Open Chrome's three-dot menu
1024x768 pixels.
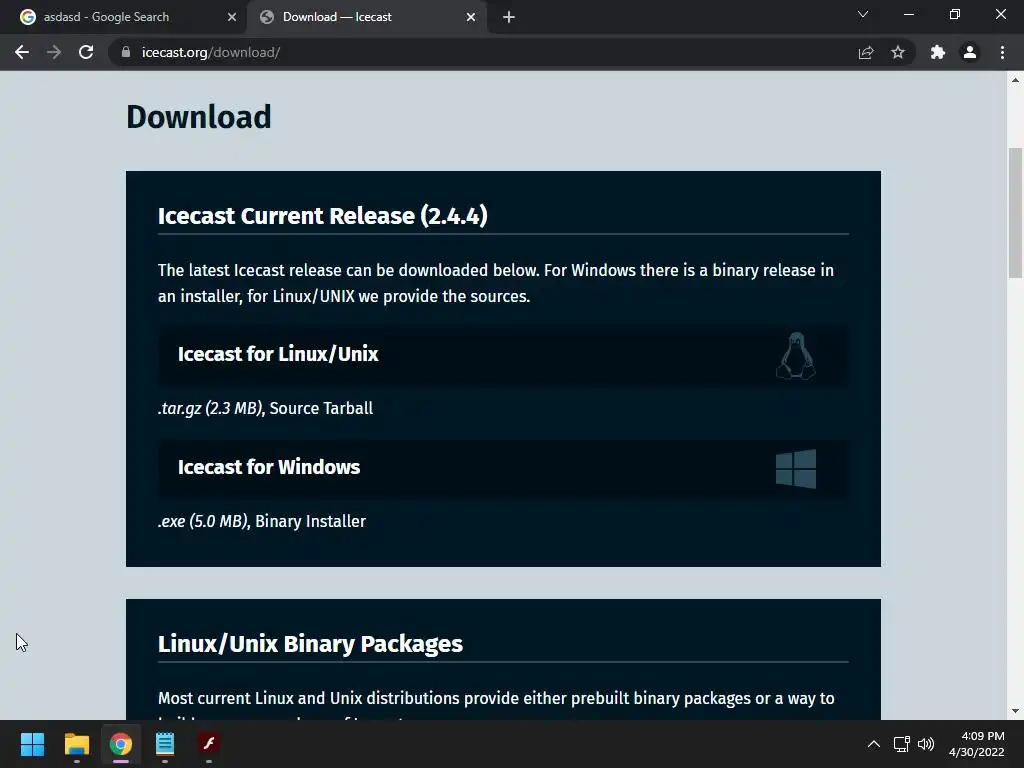tap(1002, 52)
